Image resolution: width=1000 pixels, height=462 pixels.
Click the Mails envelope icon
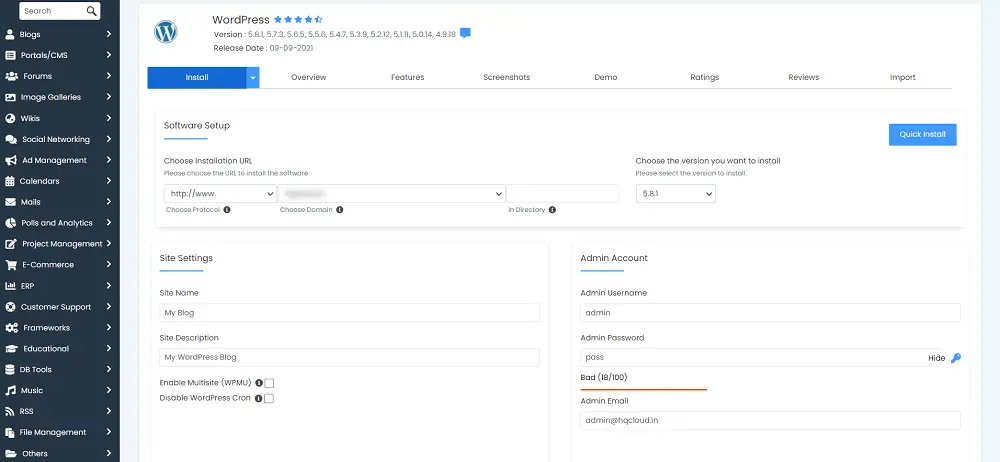click(x=10, y=202)
